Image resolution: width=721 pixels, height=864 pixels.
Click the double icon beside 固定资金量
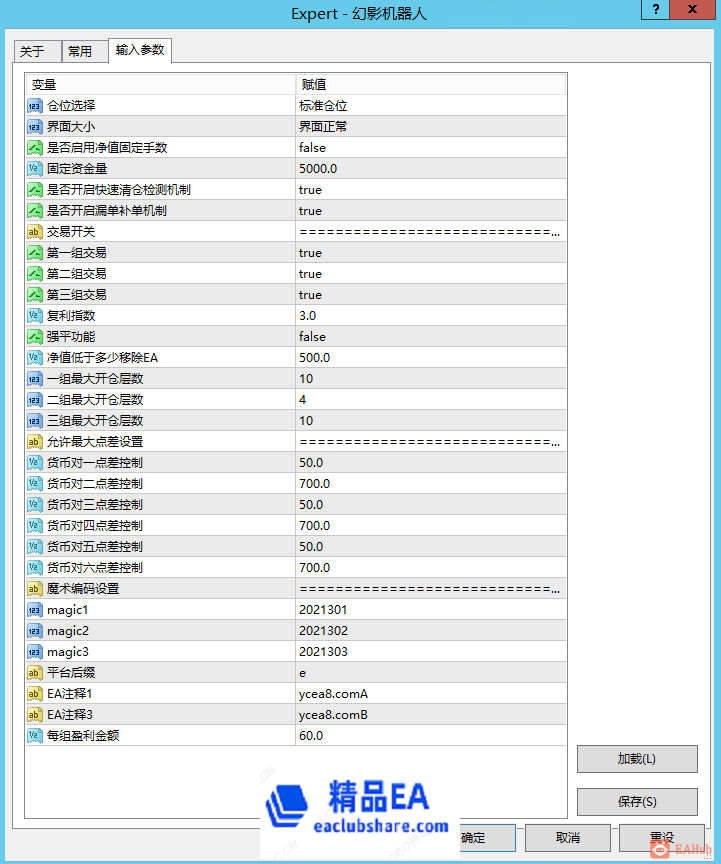click(x=34, y=169)
